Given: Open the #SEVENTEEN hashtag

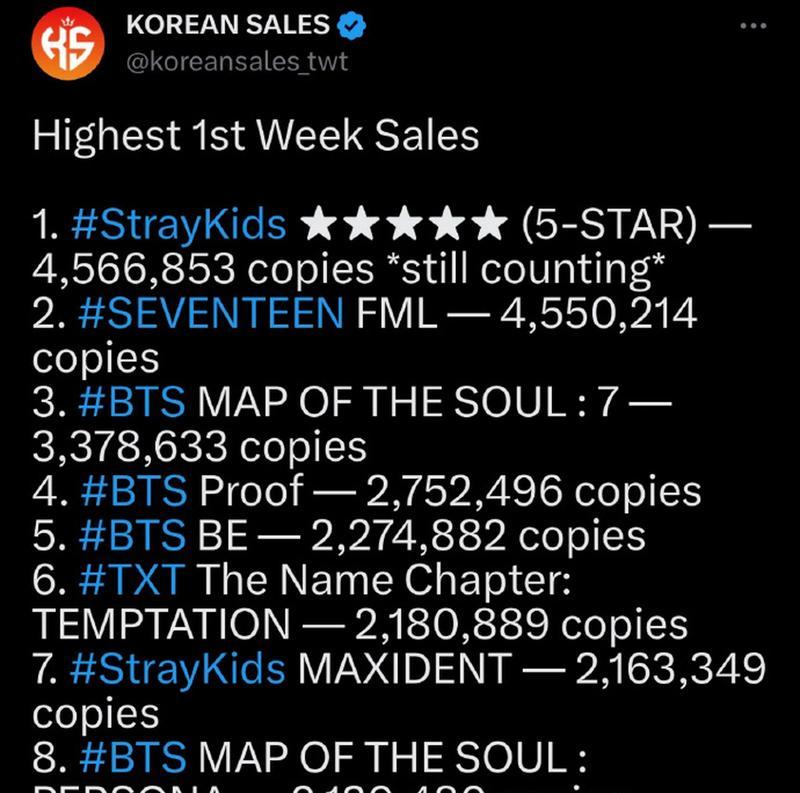Looking at the screenshot, I should tap(211, 313).
